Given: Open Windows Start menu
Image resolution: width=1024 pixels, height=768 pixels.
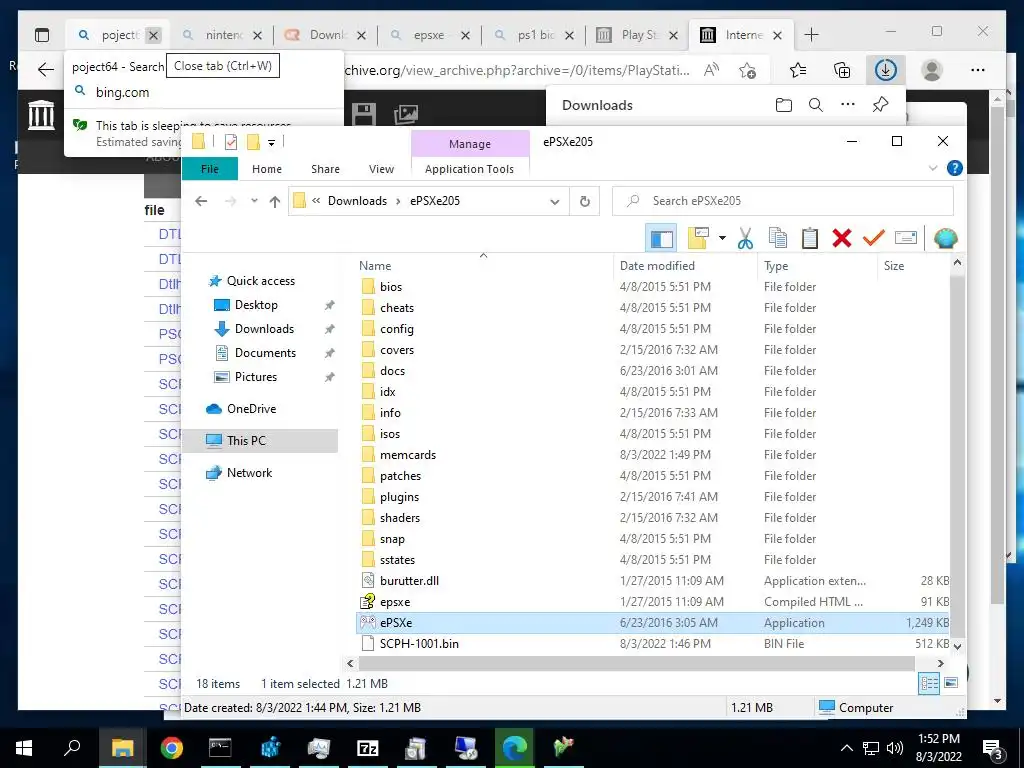Looking at the screenshot, I should coord(24,748).
